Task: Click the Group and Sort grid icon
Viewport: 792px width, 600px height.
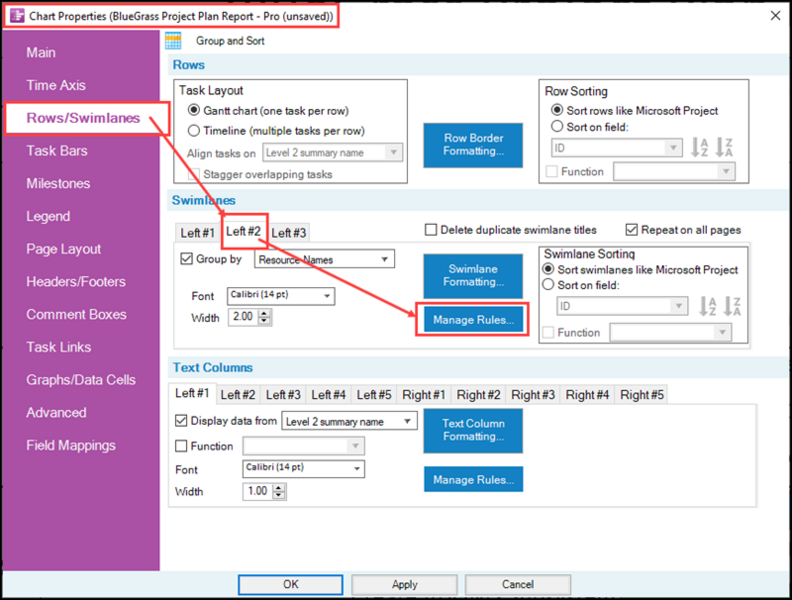Action: [x=173, y=40]
